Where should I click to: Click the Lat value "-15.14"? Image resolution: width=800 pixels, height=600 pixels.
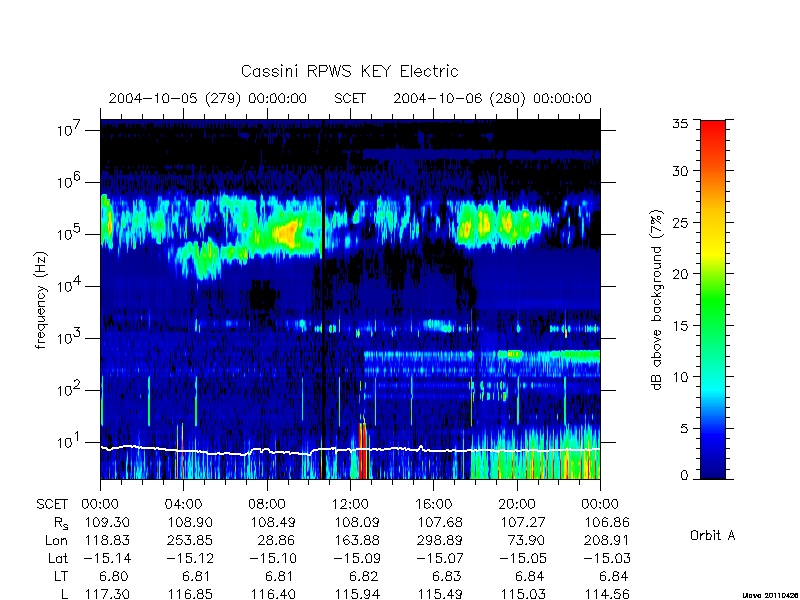(x=107, y=558)
